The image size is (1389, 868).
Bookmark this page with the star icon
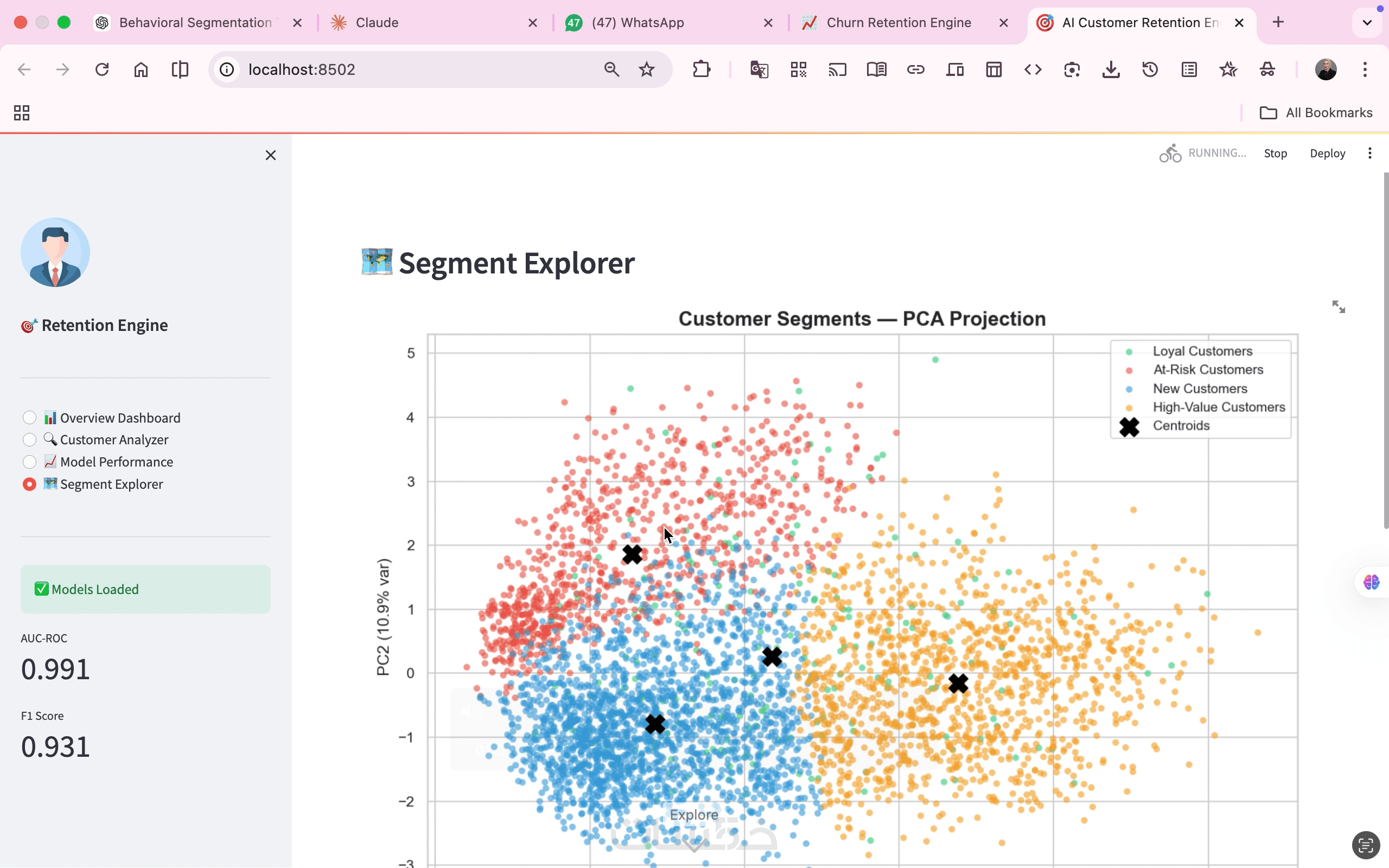click(646, 70)
